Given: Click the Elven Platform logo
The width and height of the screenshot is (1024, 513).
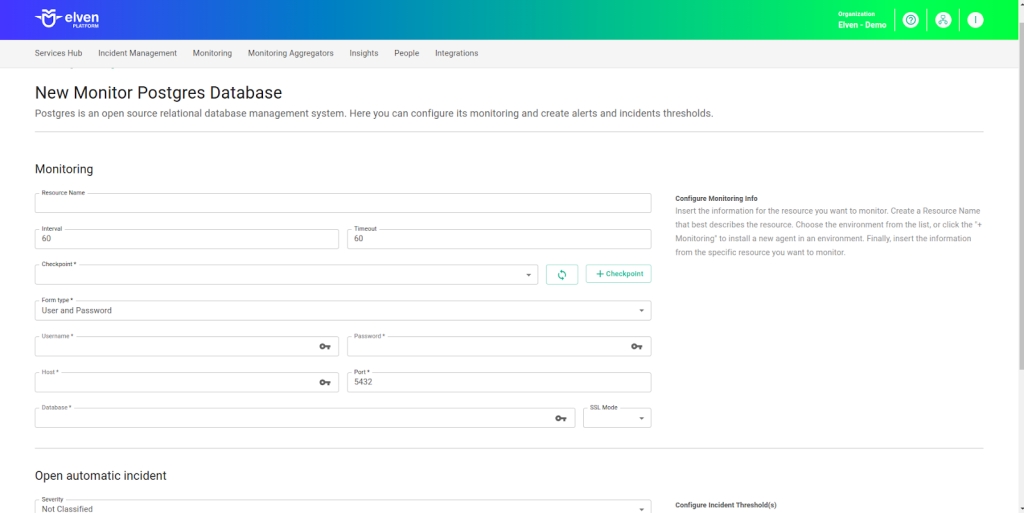Looking at the screenshot, I should click(x=67, y=19).
